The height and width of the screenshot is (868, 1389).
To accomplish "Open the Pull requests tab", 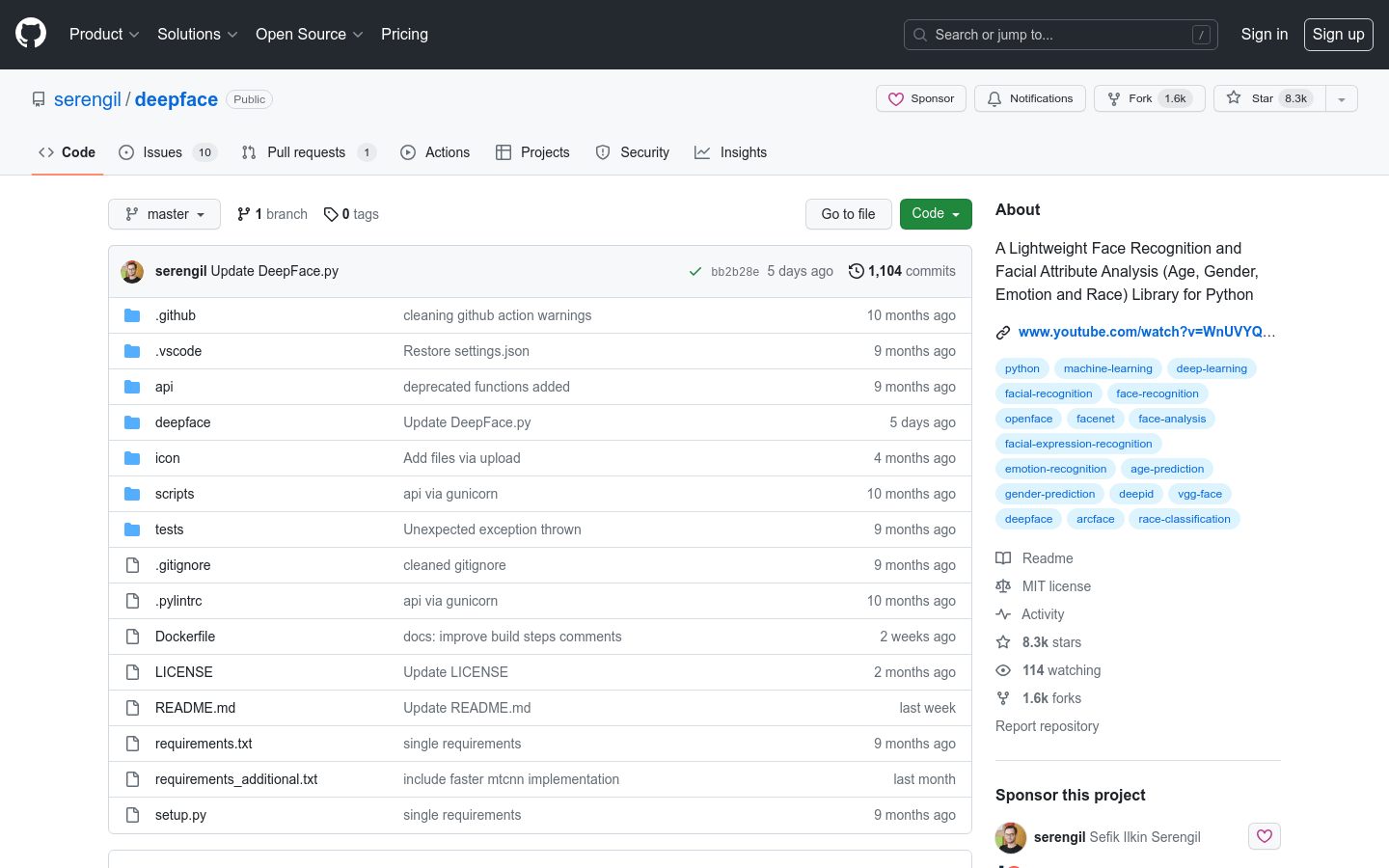I will [307, 152].
